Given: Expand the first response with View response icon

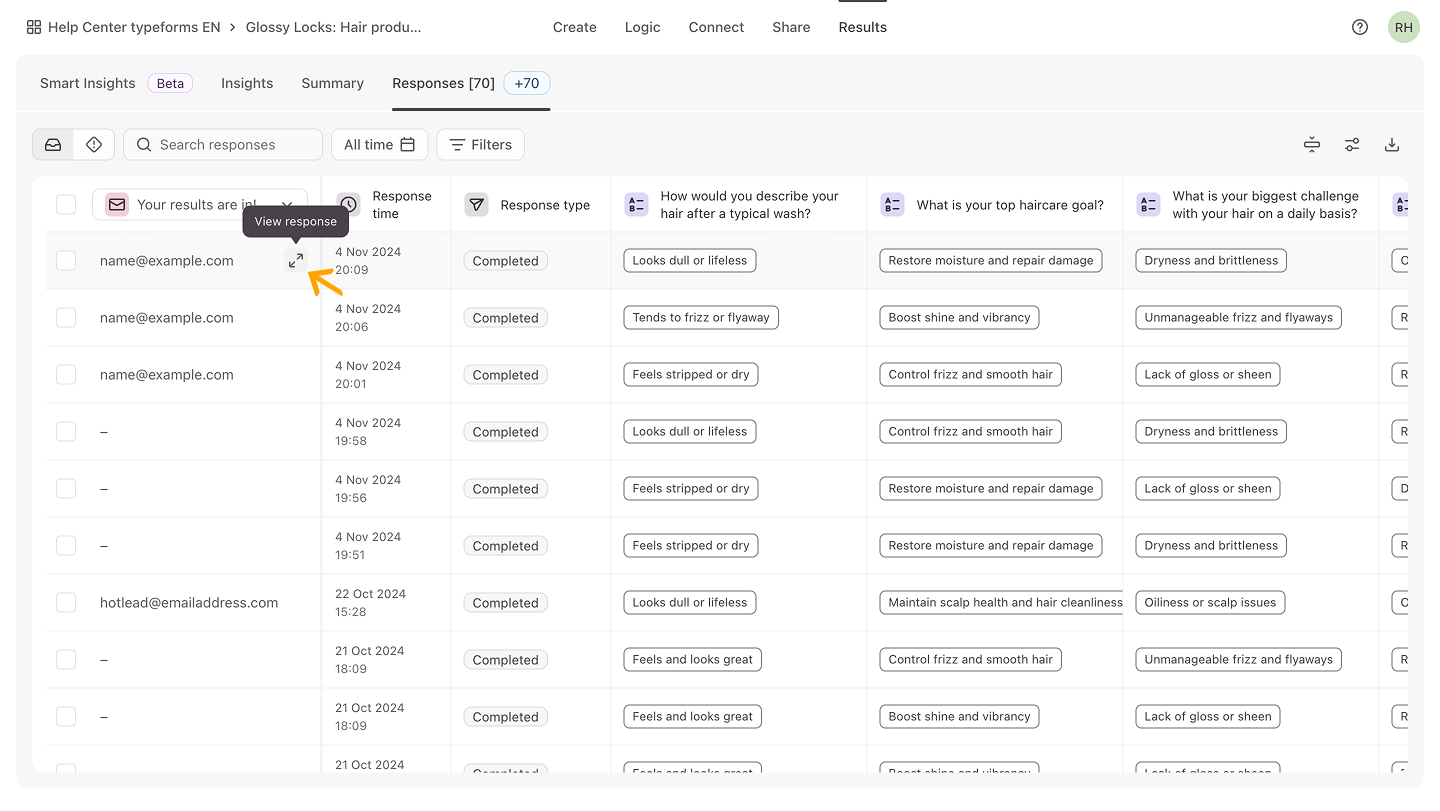Looking at the screenshot, I should point(296,260).
